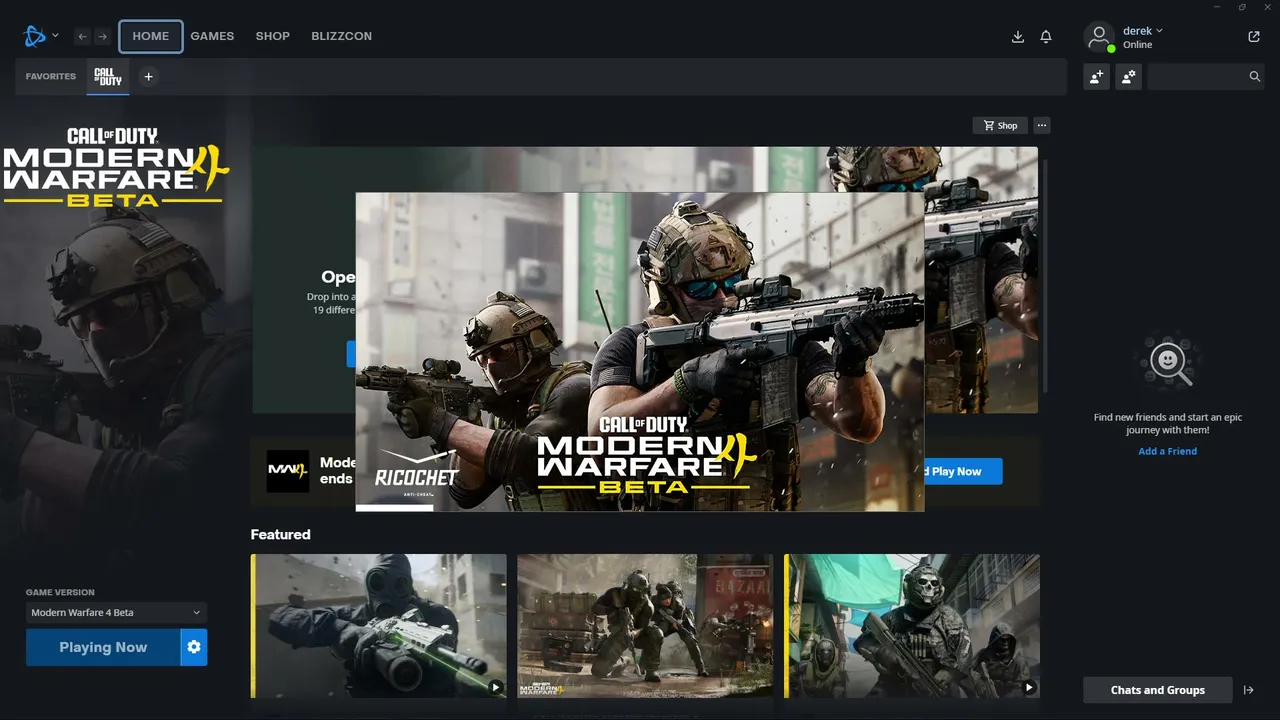1280x720 pixels.
Task: Select the Call of Duty favorites icon
Action: 108,76
